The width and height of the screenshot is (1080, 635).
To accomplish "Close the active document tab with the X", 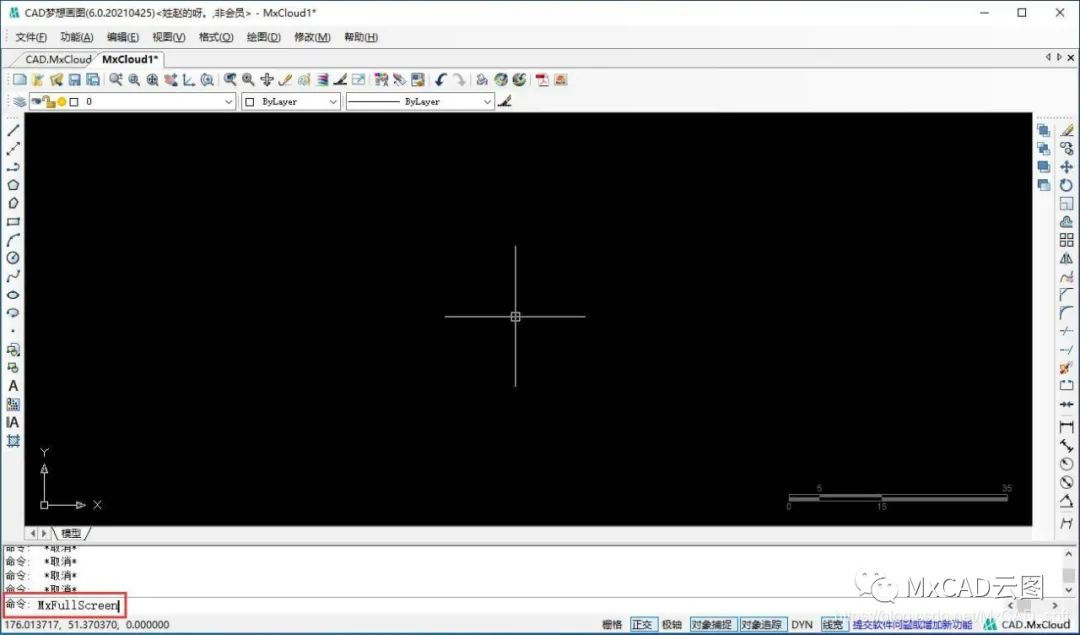I will click(x=1071, y=58).
